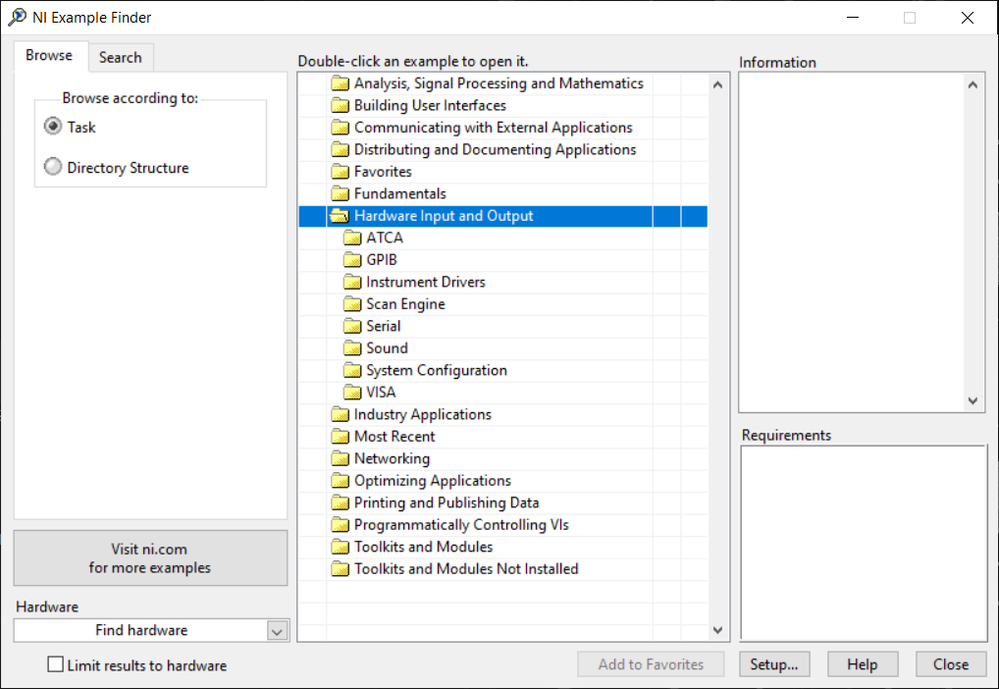The height and width of the screenshot is (689, 999).
Task: Click Visit ni.com for more examples button
Action: click(x=150, y=558)
